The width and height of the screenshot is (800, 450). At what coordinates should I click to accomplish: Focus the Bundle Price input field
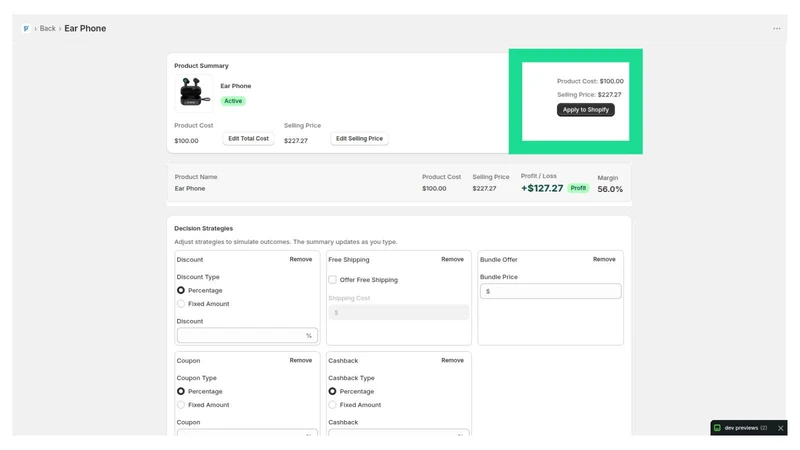[x=551, y=291]
